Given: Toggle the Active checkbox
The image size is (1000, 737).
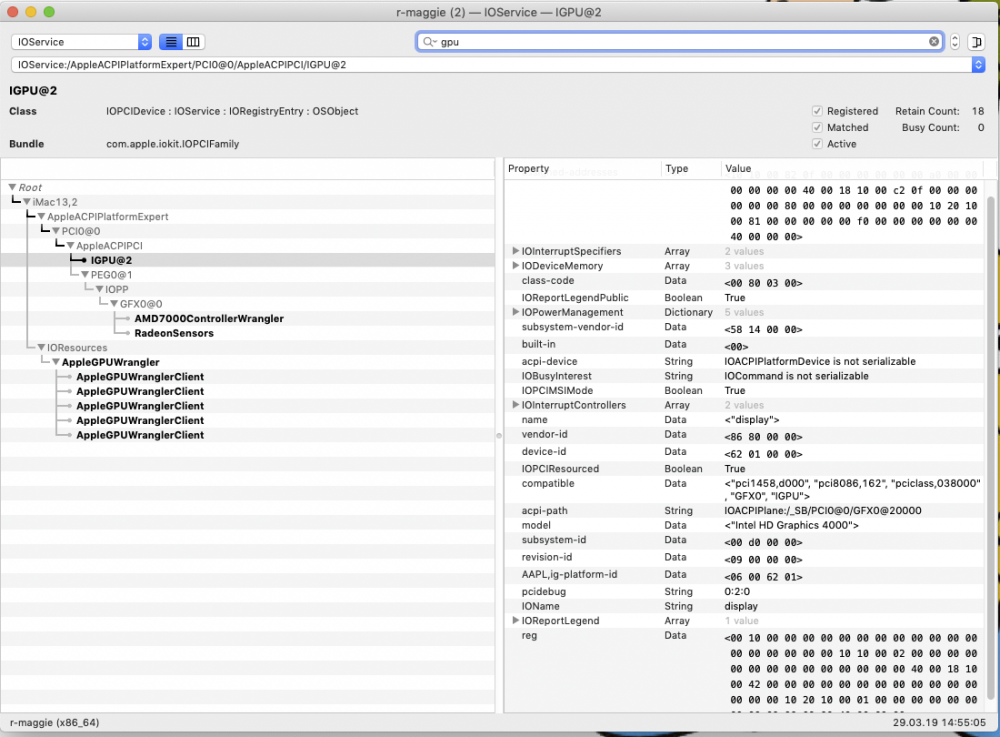Looking at the screenshot, I should coord(817,144).
